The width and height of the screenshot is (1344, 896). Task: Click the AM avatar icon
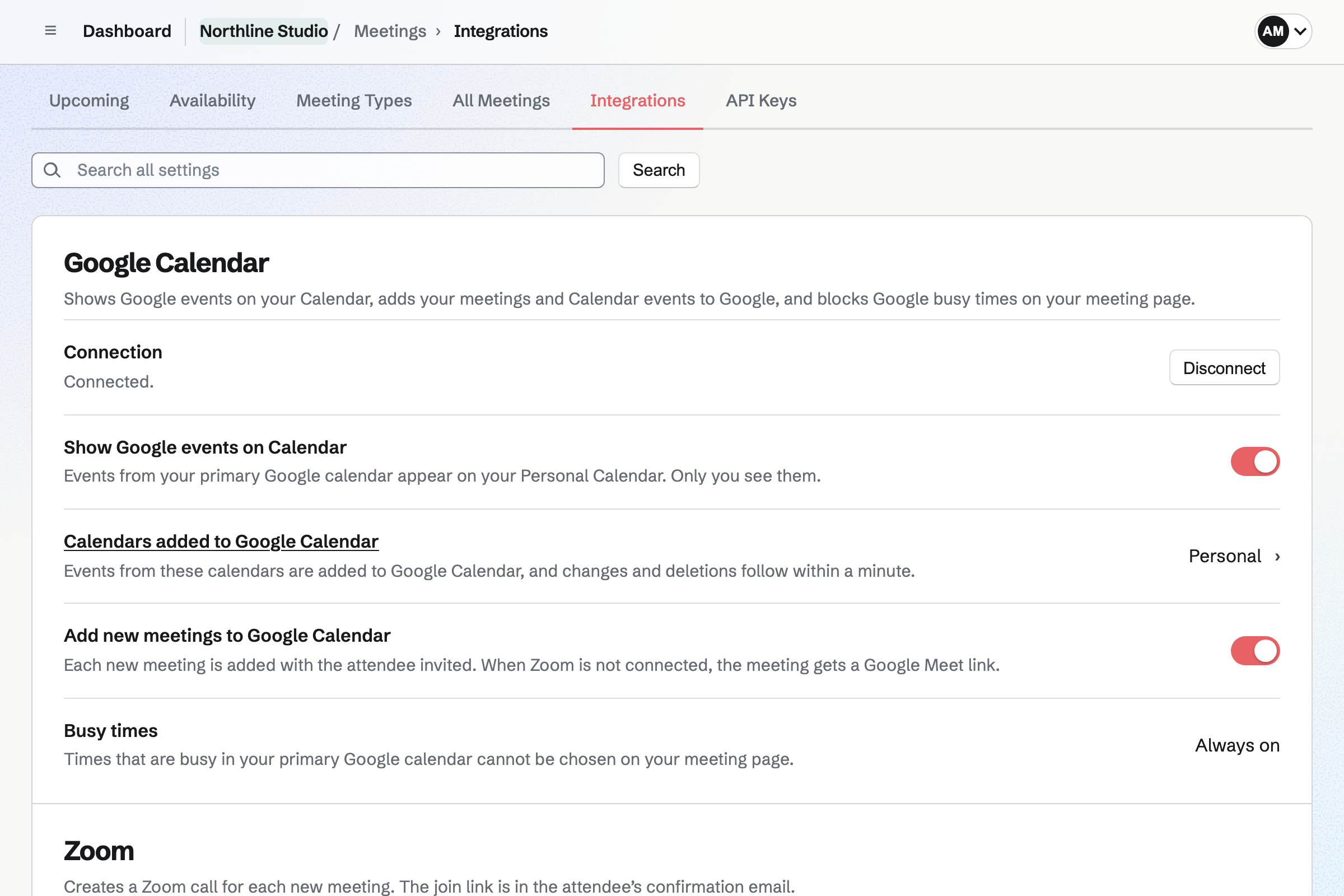coord(1272,31)
